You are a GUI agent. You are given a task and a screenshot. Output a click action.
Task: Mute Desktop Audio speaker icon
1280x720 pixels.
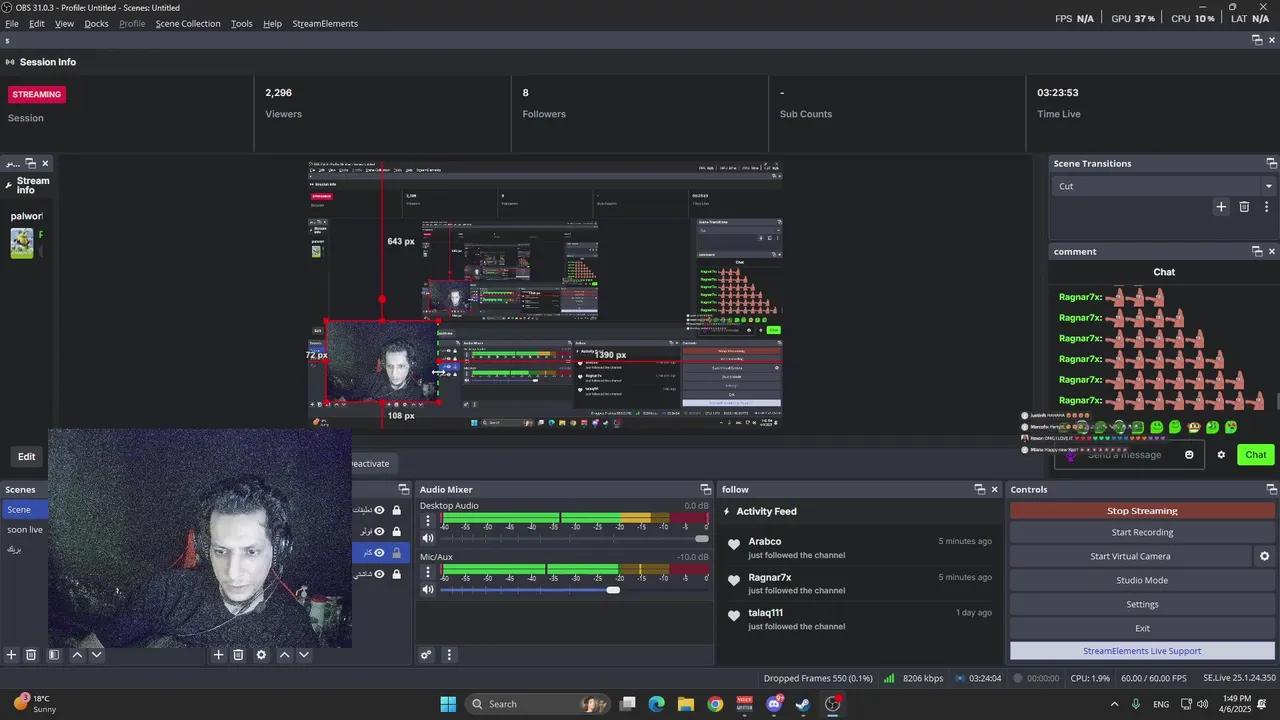[x=428, y=538]
